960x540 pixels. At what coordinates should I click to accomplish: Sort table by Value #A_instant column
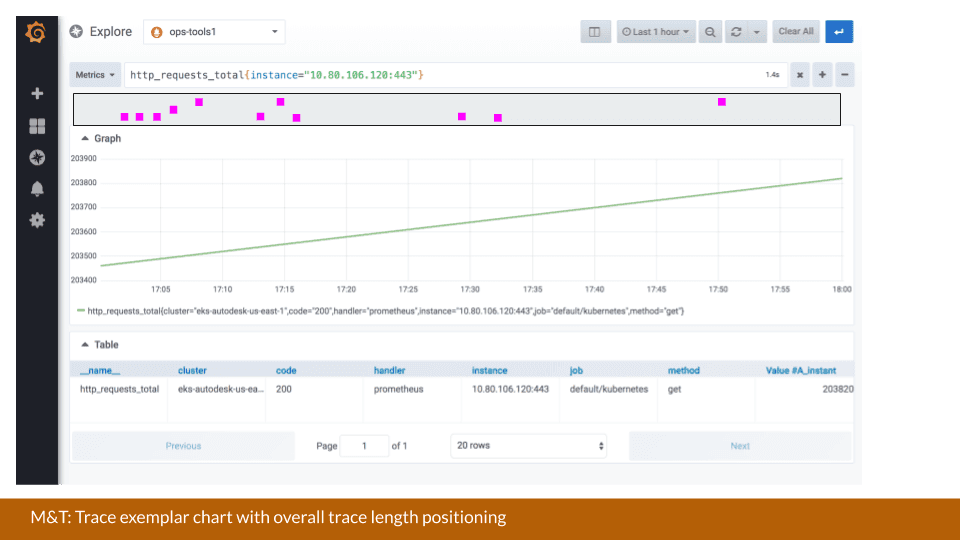[x=801, y=370]
